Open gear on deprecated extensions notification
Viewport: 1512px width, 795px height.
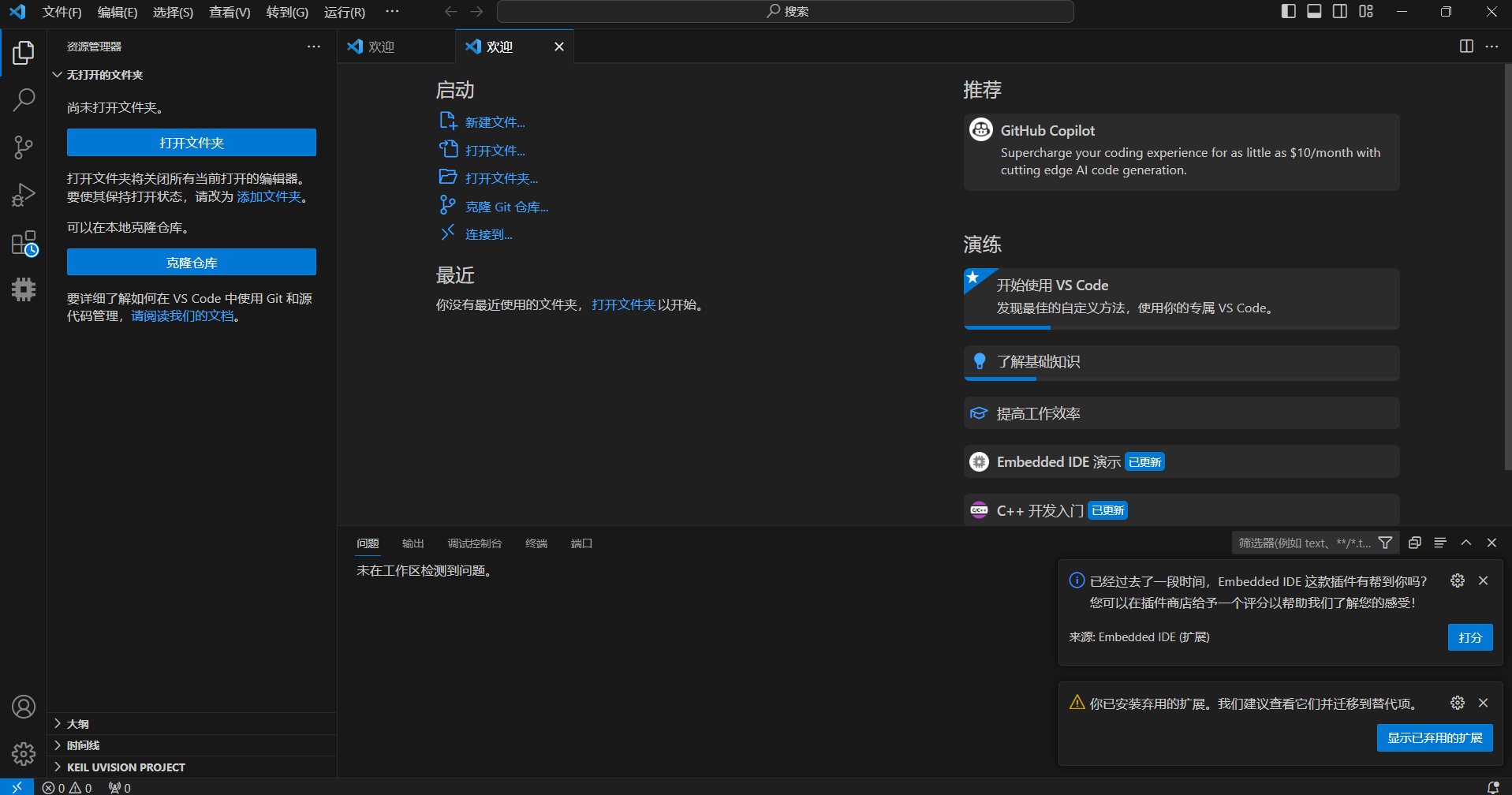click(x=1458, y=703)
